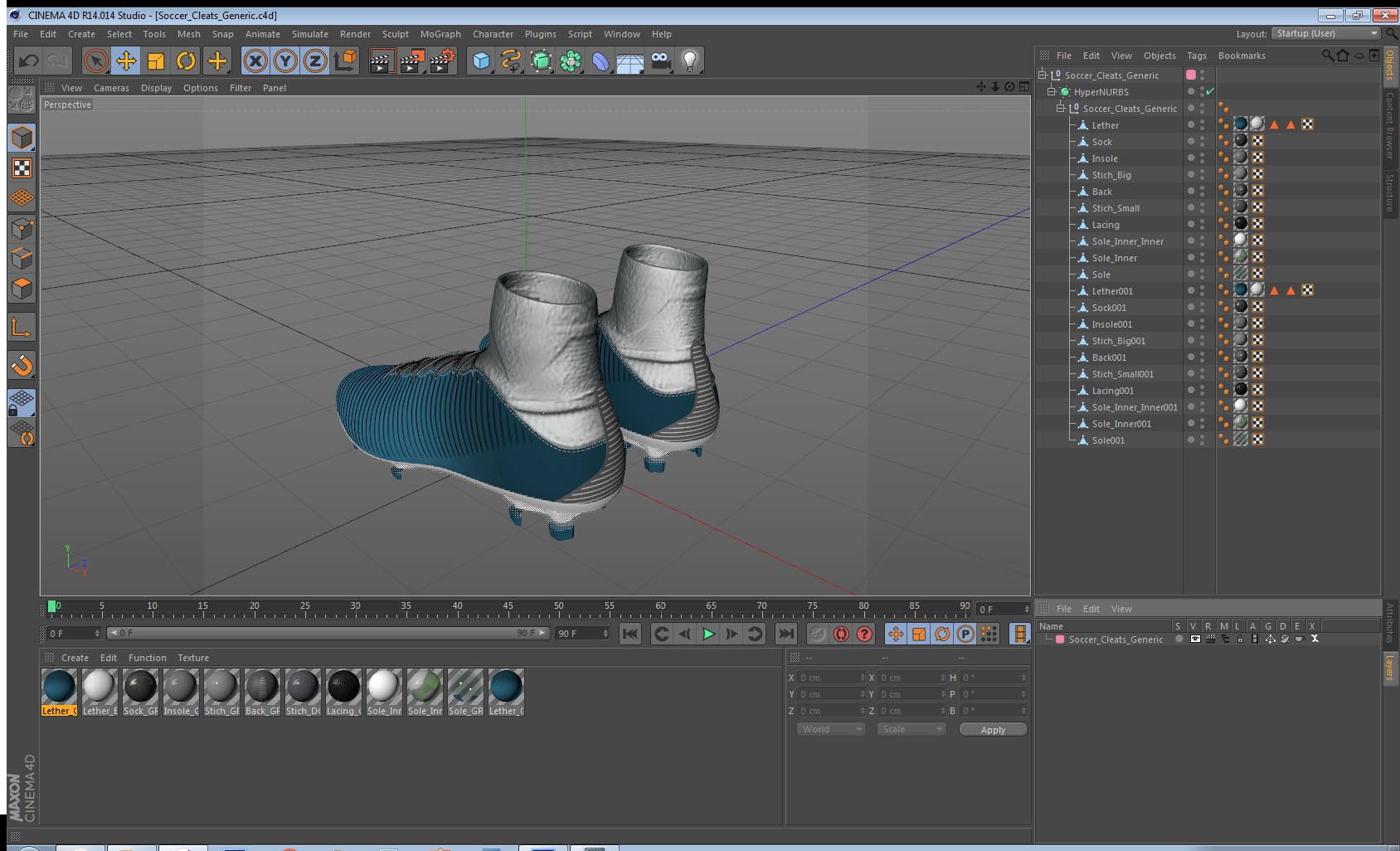
Task: Collapse the top Soccer_Cleats_Generic object
Action: click(1043, 75)
